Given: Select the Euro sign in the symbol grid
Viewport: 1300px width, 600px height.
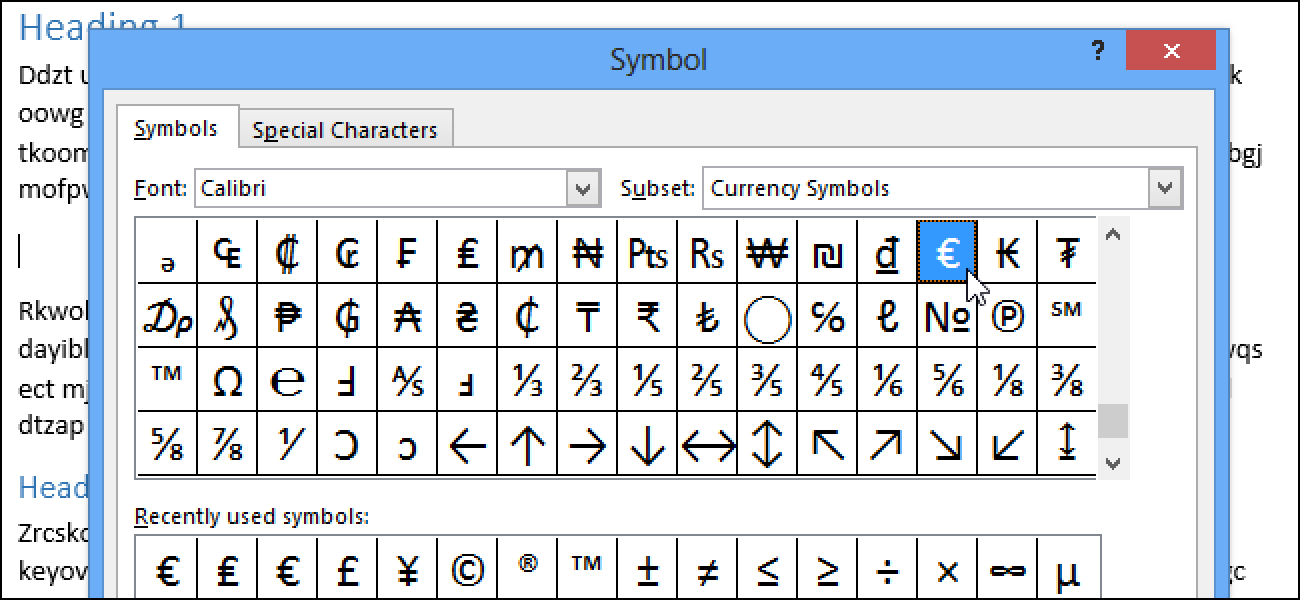Looking at the screenshot, I should click(947, 253).
